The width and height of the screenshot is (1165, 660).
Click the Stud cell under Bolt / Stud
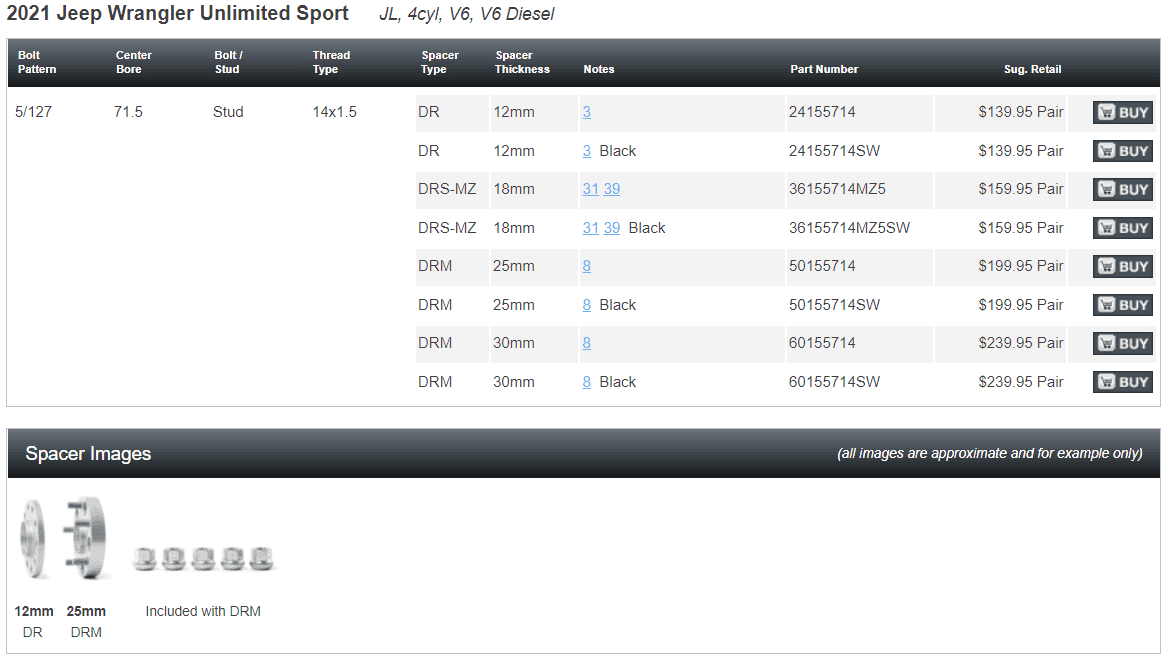[x=228, y=112]
